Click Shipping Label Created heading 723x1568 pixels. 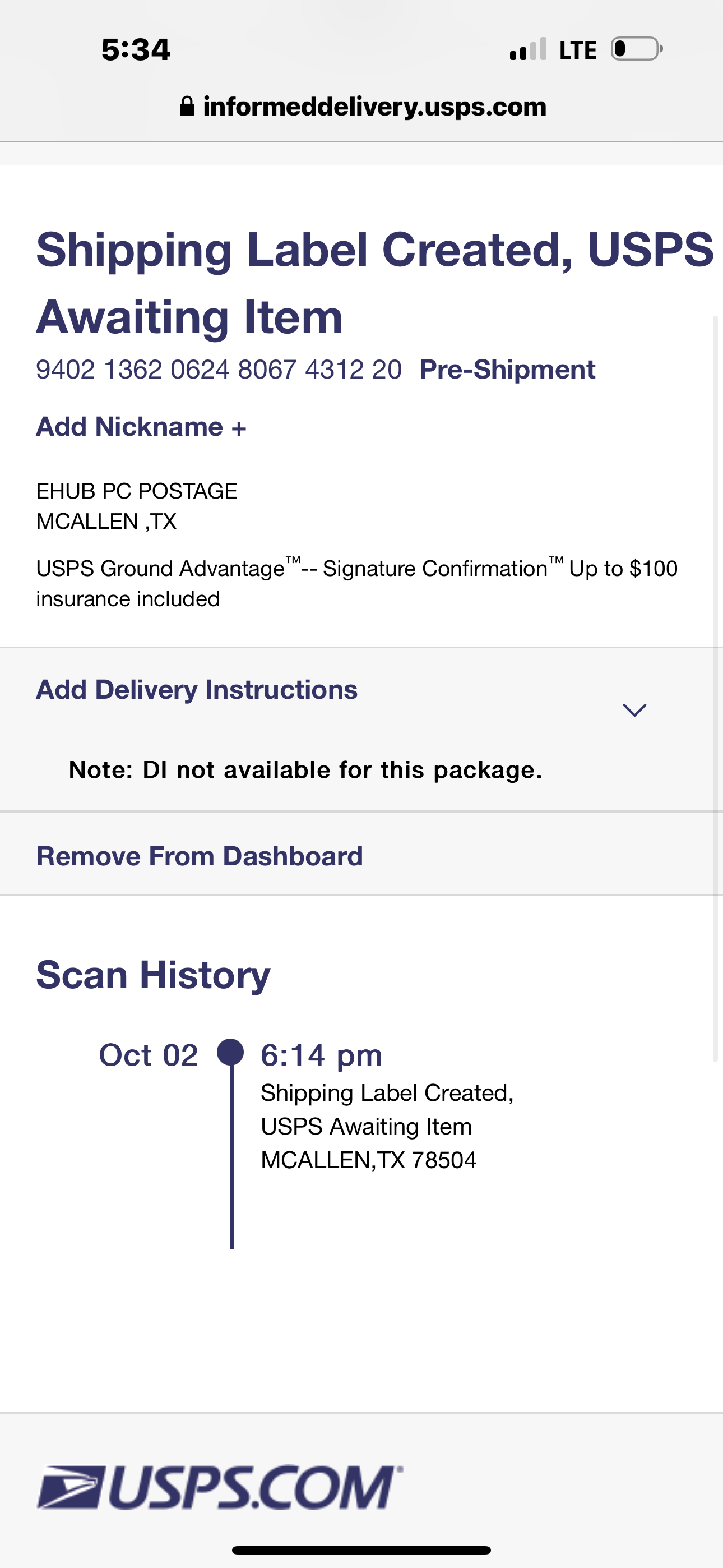click(374, 283)
